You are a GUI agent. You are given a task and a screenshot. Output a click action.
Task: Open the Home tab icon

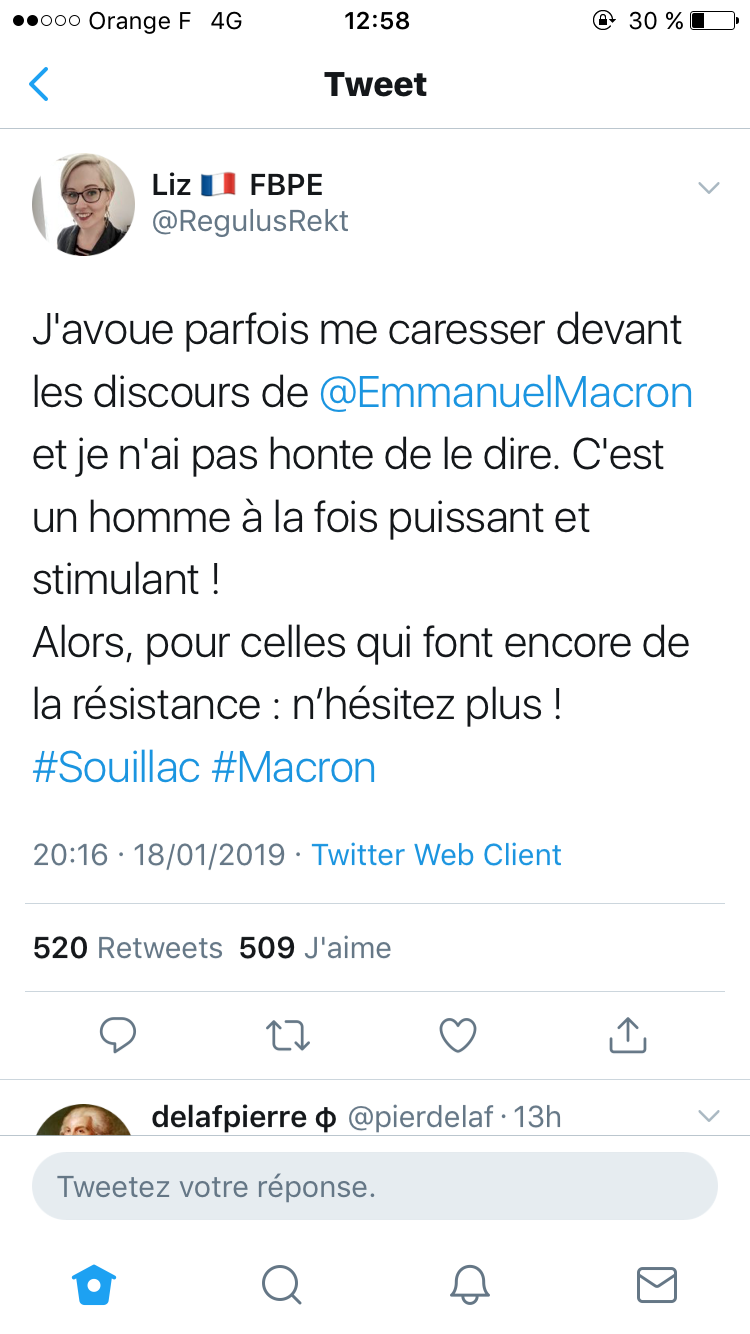(94, 1284)
